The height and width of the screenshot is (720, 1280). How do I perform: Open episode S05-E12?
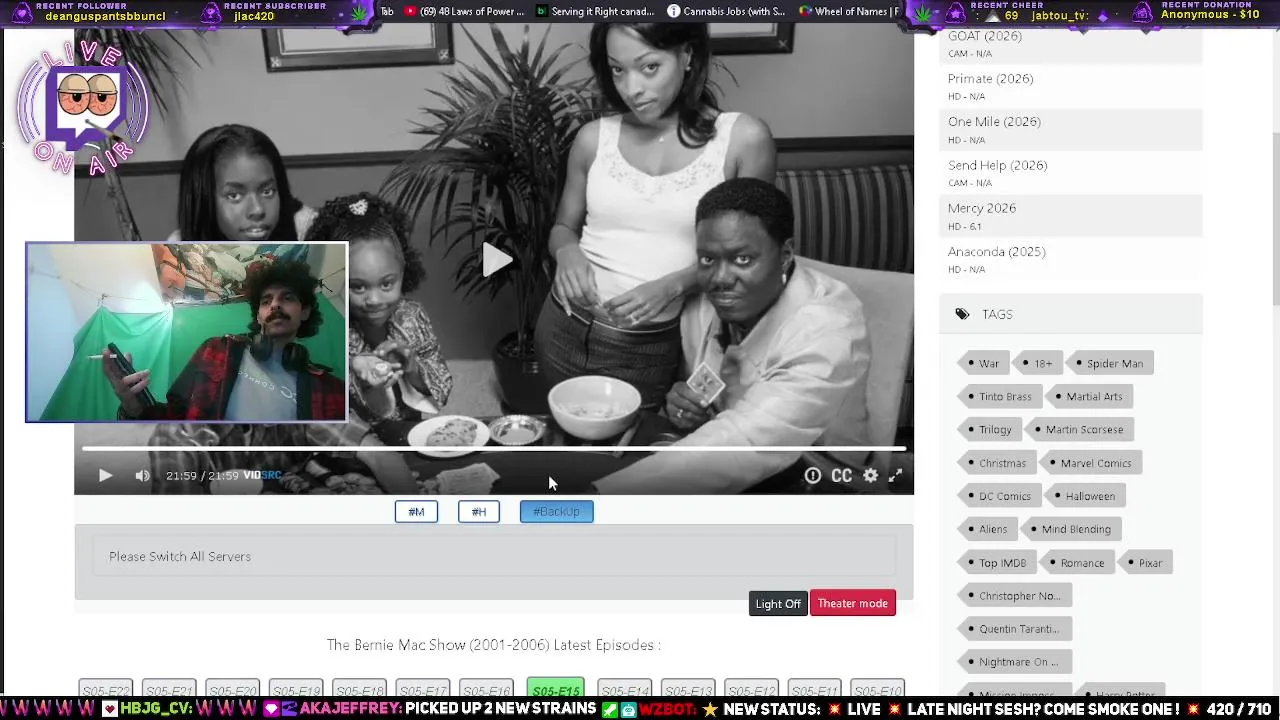pyautogui.click(x=751, y=690)
